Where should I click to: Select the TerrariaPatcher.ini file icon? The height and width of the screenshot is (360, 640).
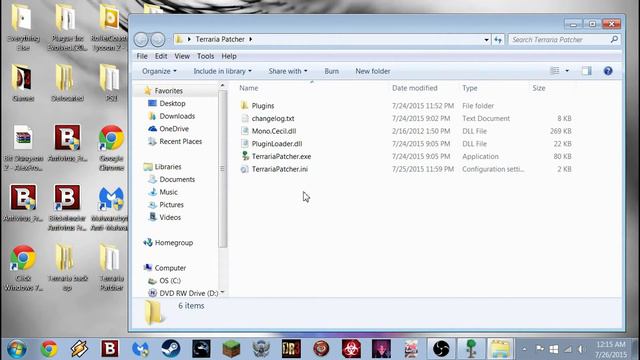point(244,169)
